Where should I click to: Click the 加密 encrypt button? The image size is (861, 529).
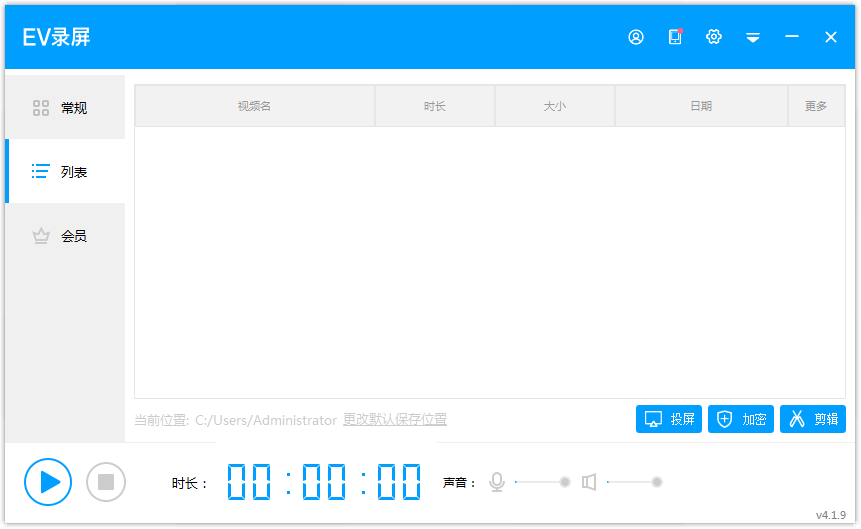pos(741,419)
